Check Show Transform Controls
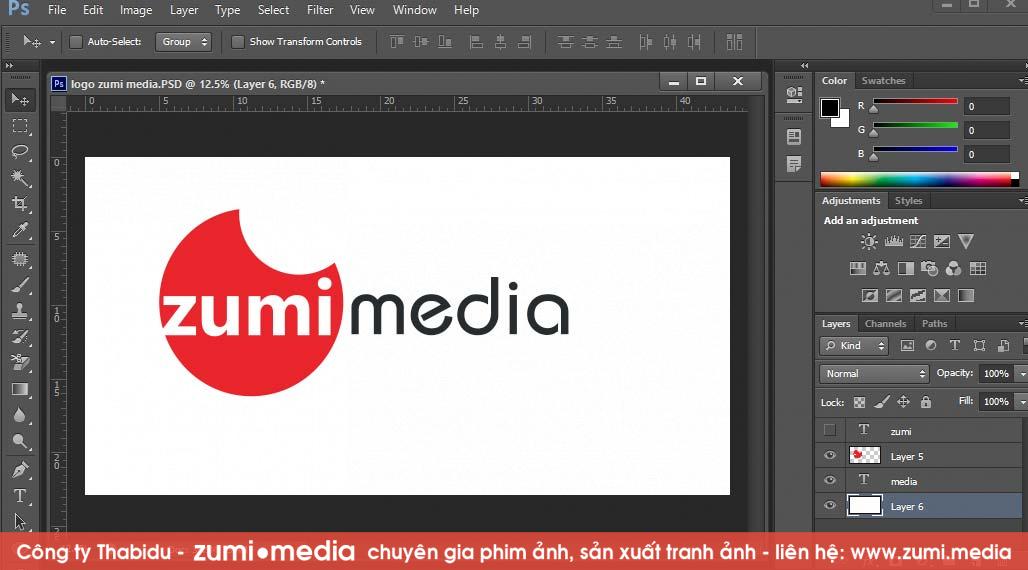1028x570 pixels. 238,42
